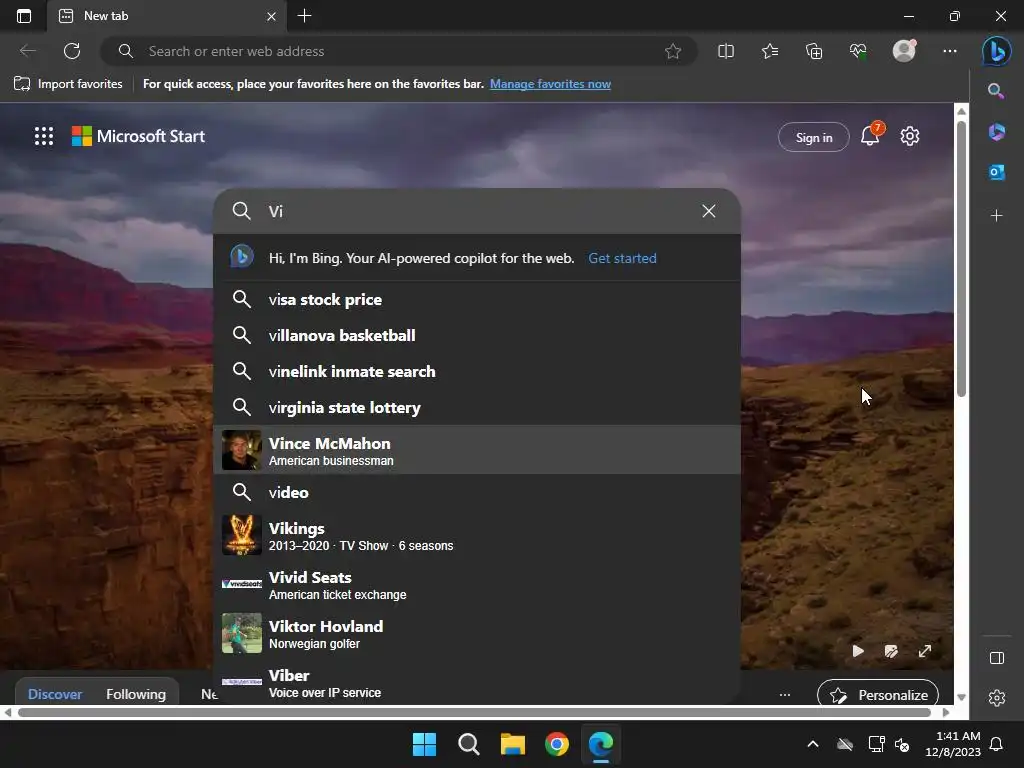Image resolution: width=1024 pixels, height=768 pixels.
Task: Select the New tab browser tab
Action: click(x=167, y=16)
